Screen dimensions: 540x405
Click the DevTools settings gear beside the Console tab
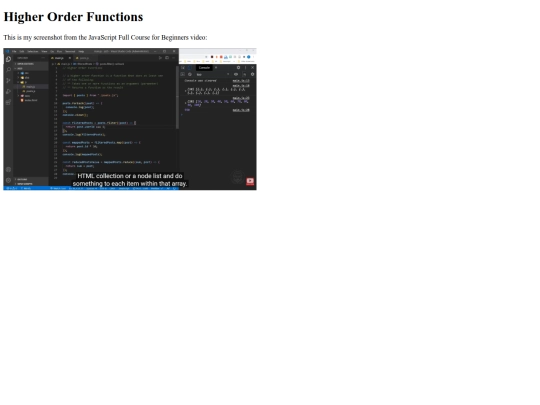(238, 68)
